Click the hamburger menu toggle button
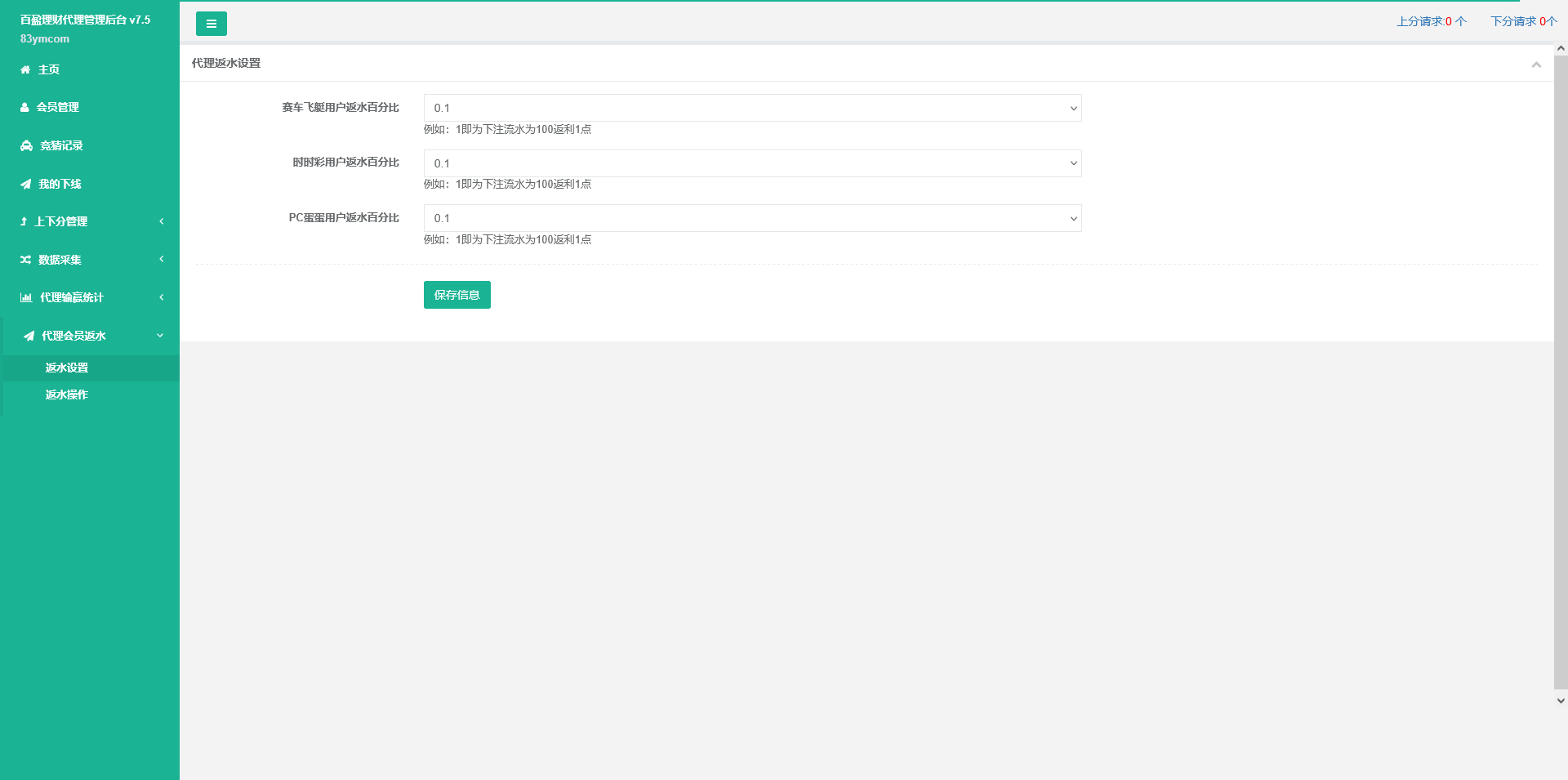 coord(211,24)
